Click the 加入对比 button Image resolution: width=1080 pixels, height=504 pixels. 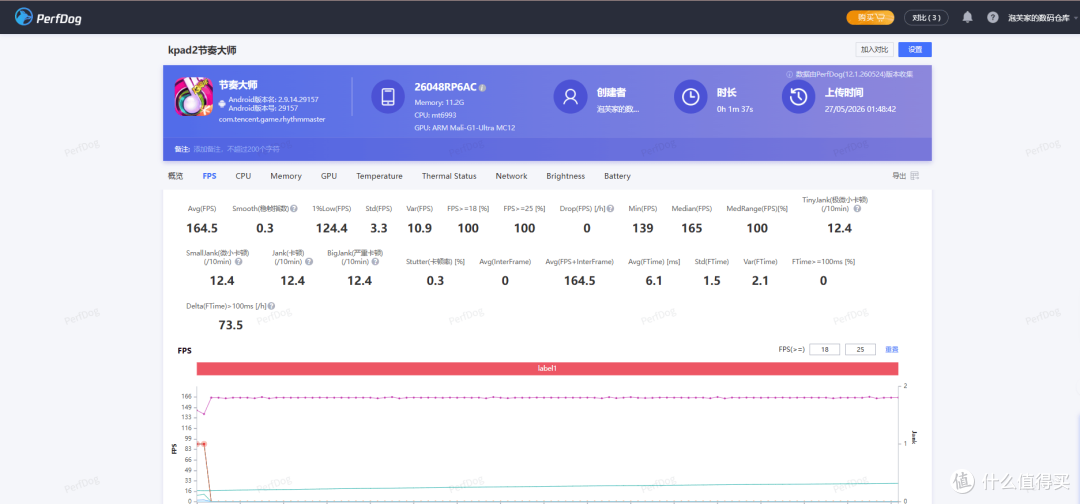(x=875, y=50)
